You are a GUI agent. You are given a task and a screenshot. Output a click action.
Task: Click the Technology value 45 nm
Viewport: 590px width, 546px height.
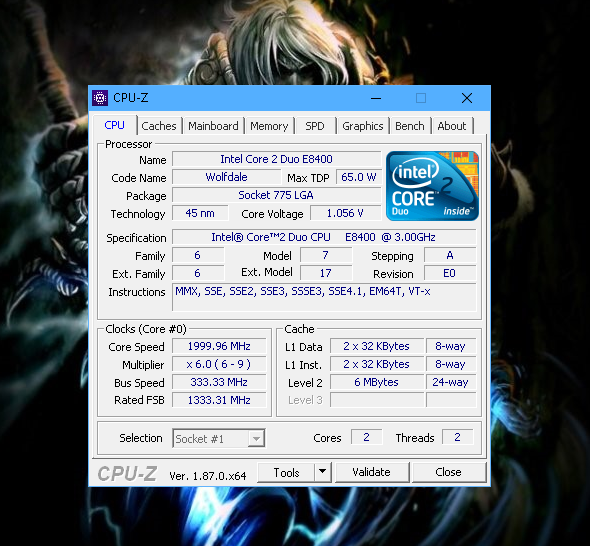(x=200, y=213)
